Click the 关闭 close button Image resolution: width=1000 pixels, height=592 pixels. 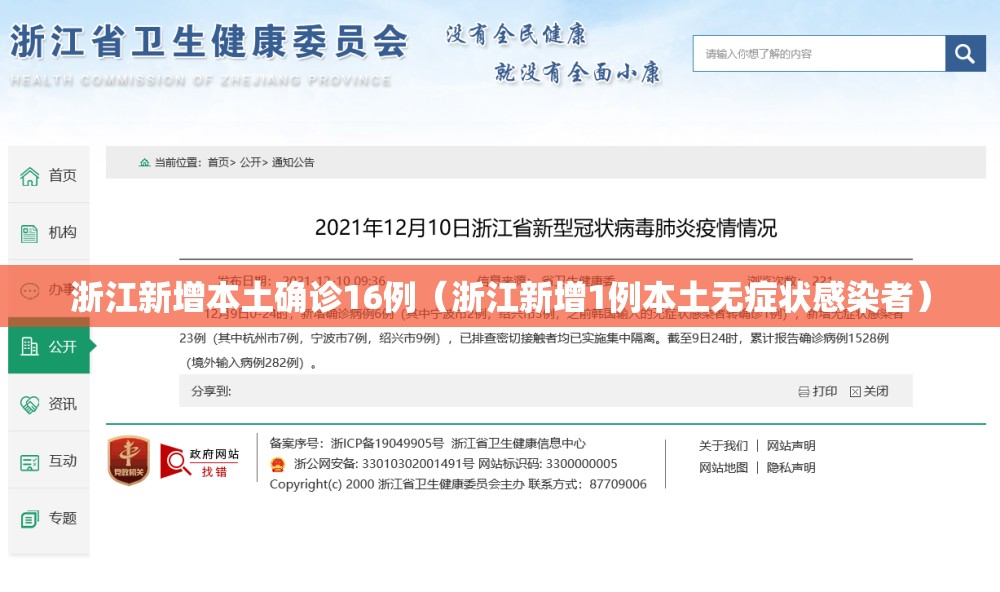coord(869,391)
